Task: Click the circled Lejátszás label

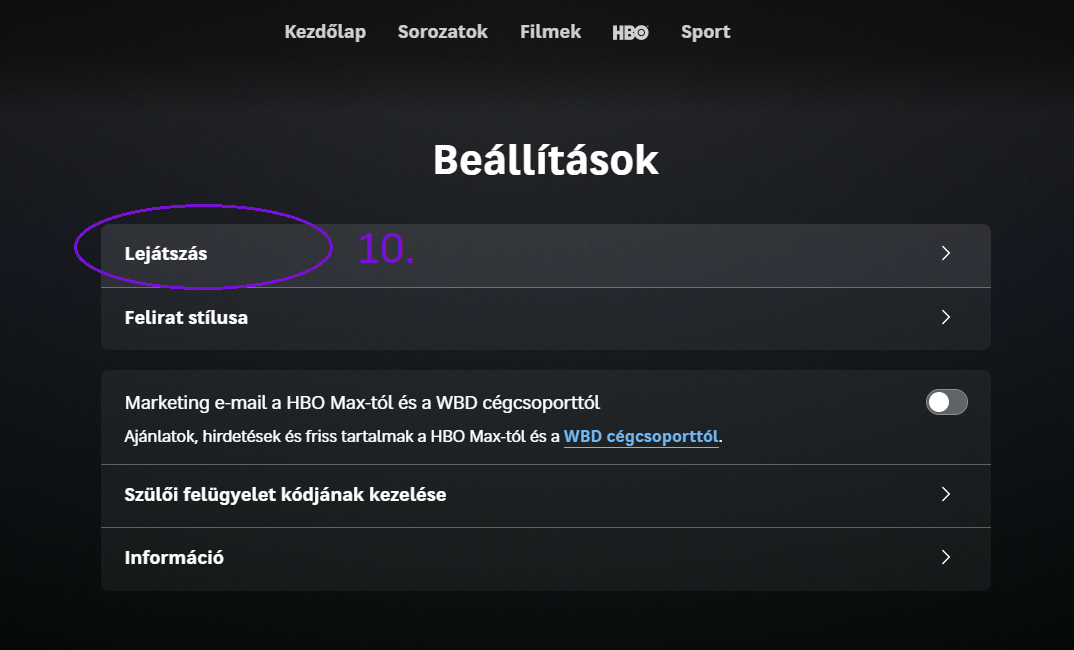Action: pos(165,253)
